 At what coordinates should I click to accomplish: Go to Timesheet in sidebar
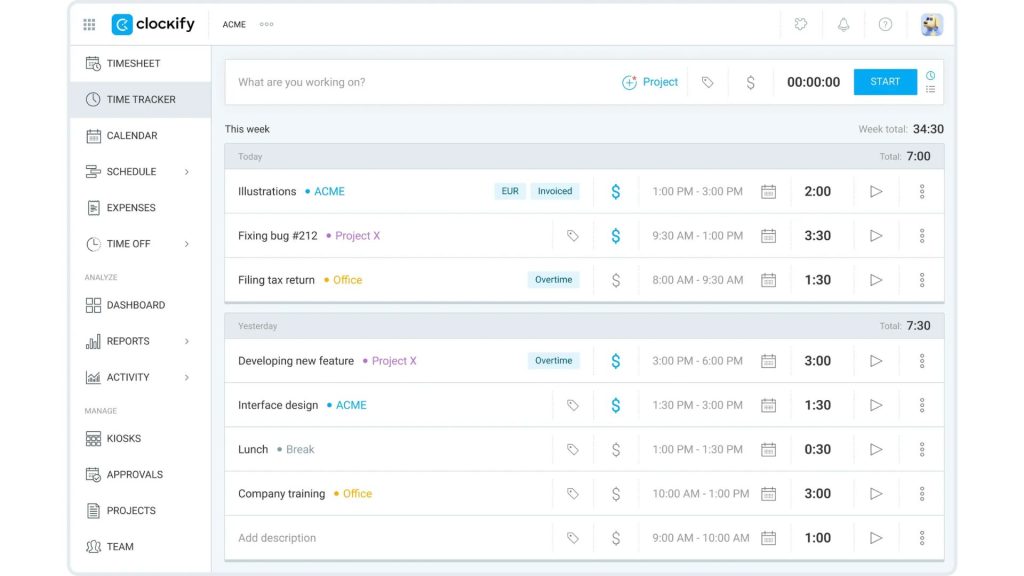(140, 63)
